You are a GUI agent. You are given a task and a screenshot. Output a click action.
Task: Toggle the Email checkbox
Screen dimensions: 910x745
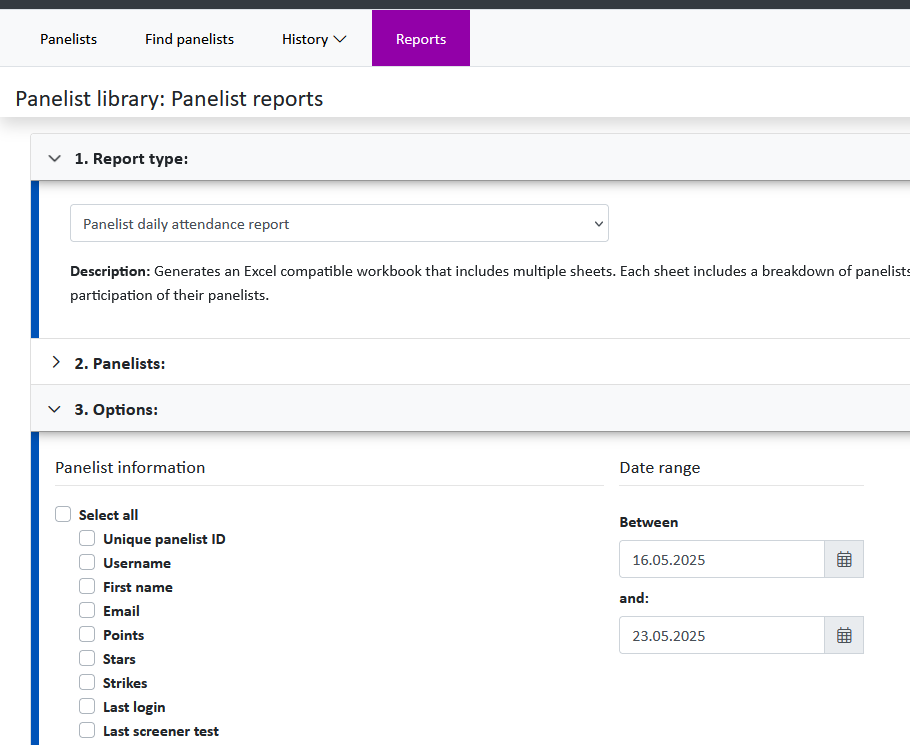click(x=87, y=610)
